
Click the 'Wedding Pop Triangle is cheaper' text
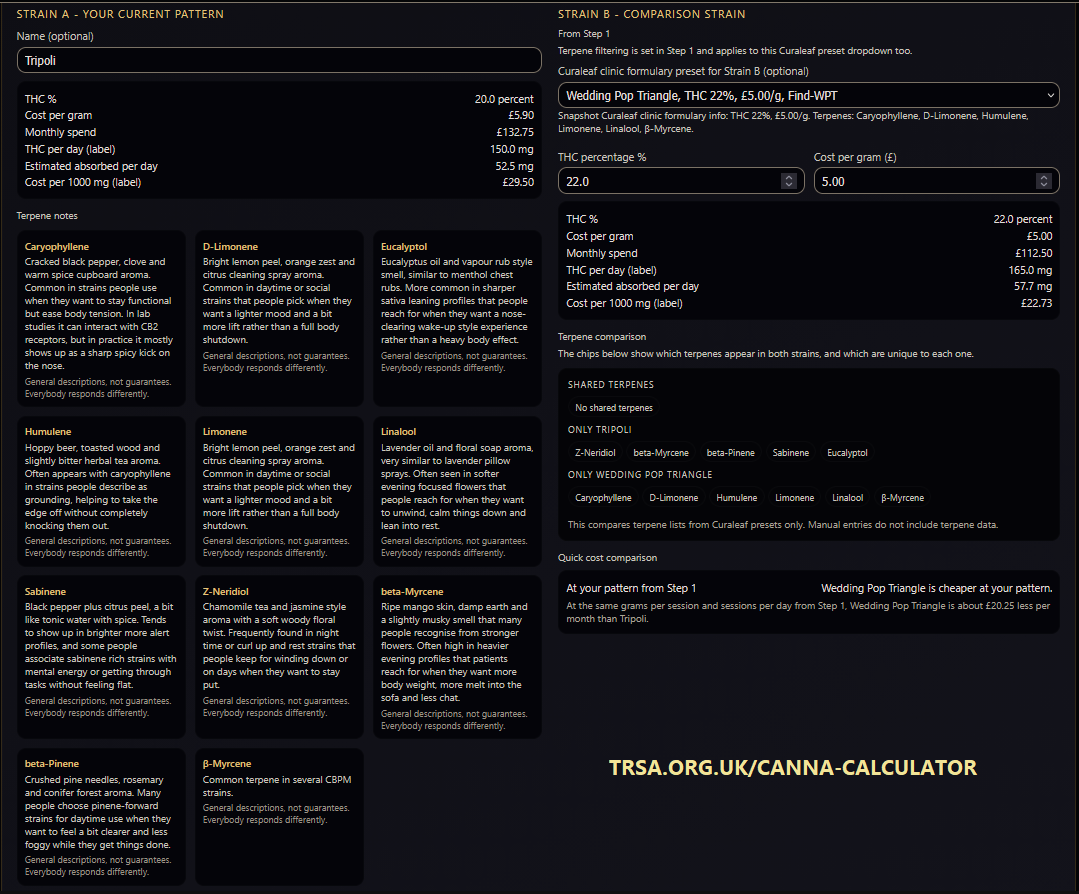pos(937,588)
